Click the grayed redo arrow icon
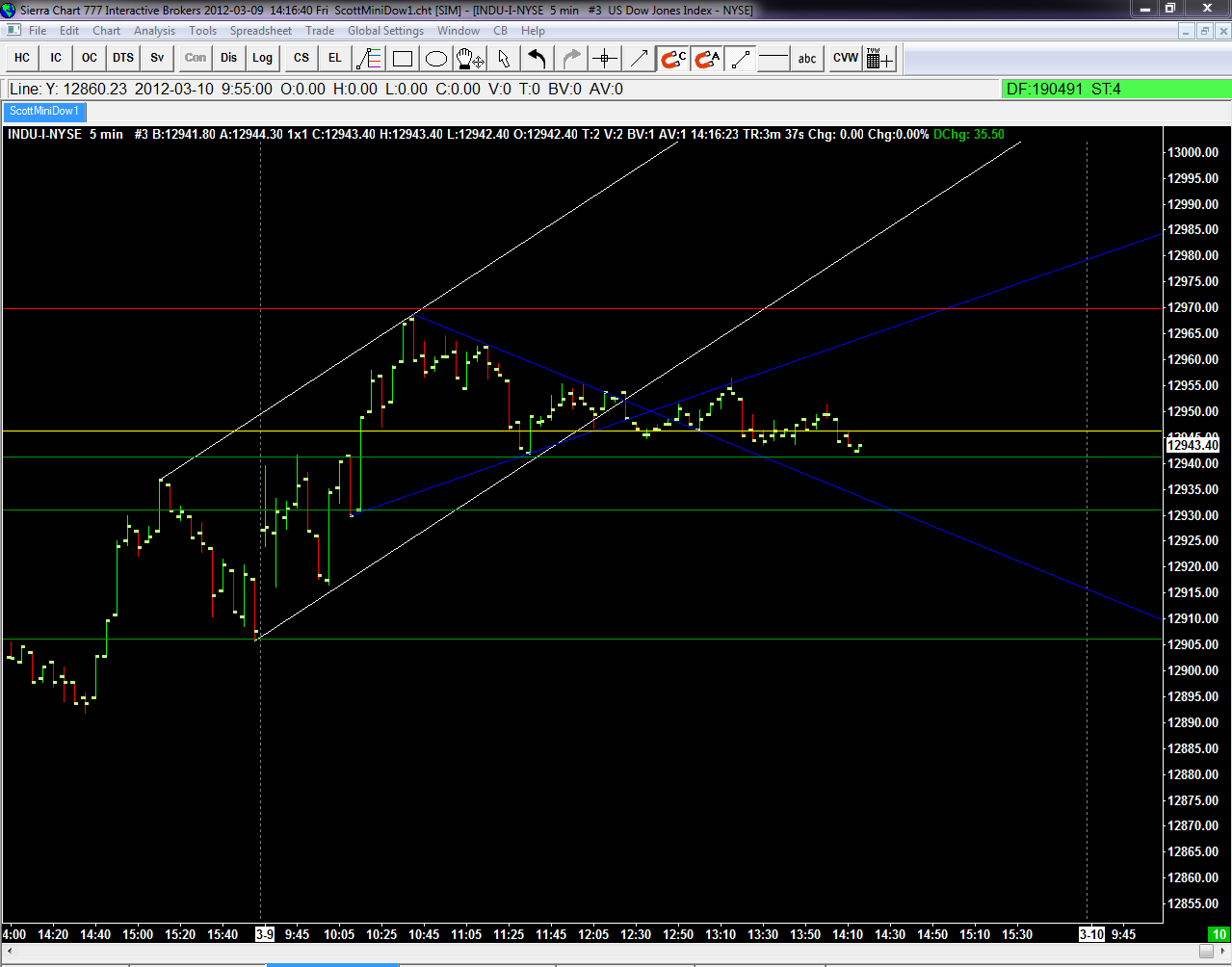1232x967 pixels. coord(571,58)
